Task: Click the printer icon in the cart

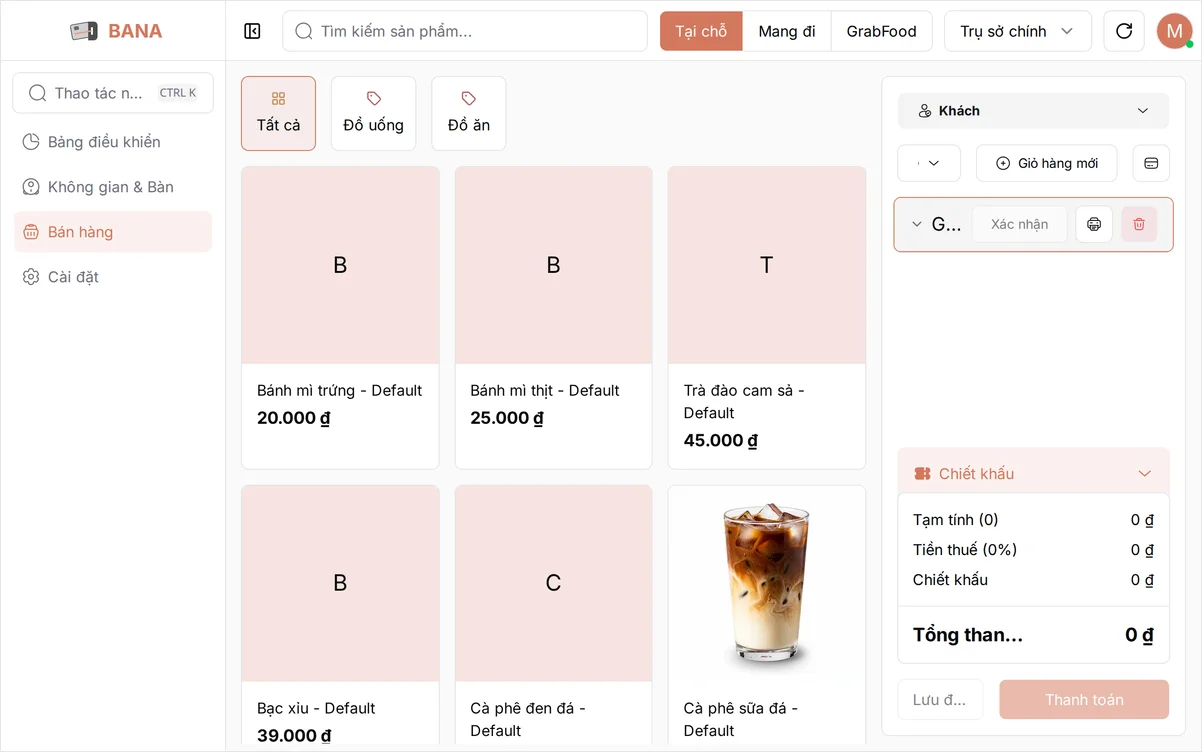Action: [1094, 224]
